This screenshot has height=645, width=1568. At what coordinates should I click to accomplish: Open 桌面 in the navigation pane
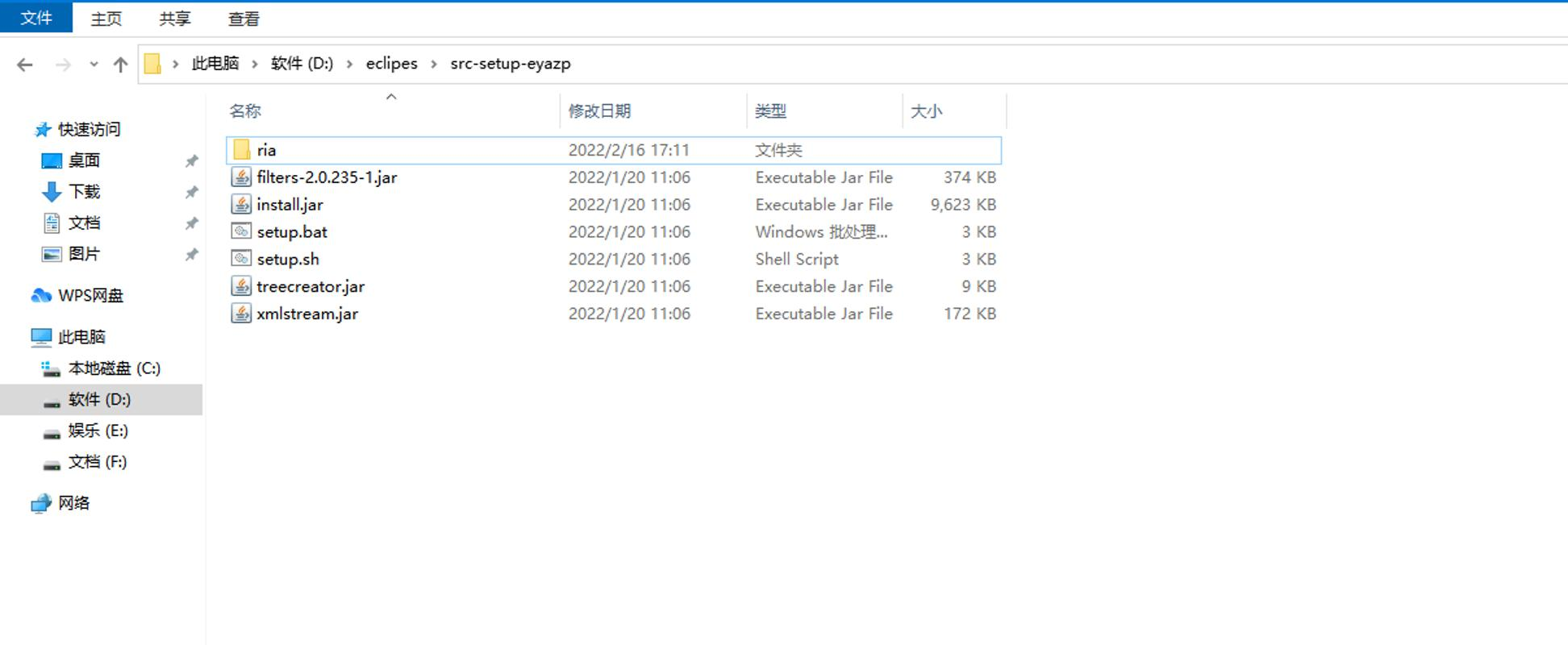[x=84, y=161]
